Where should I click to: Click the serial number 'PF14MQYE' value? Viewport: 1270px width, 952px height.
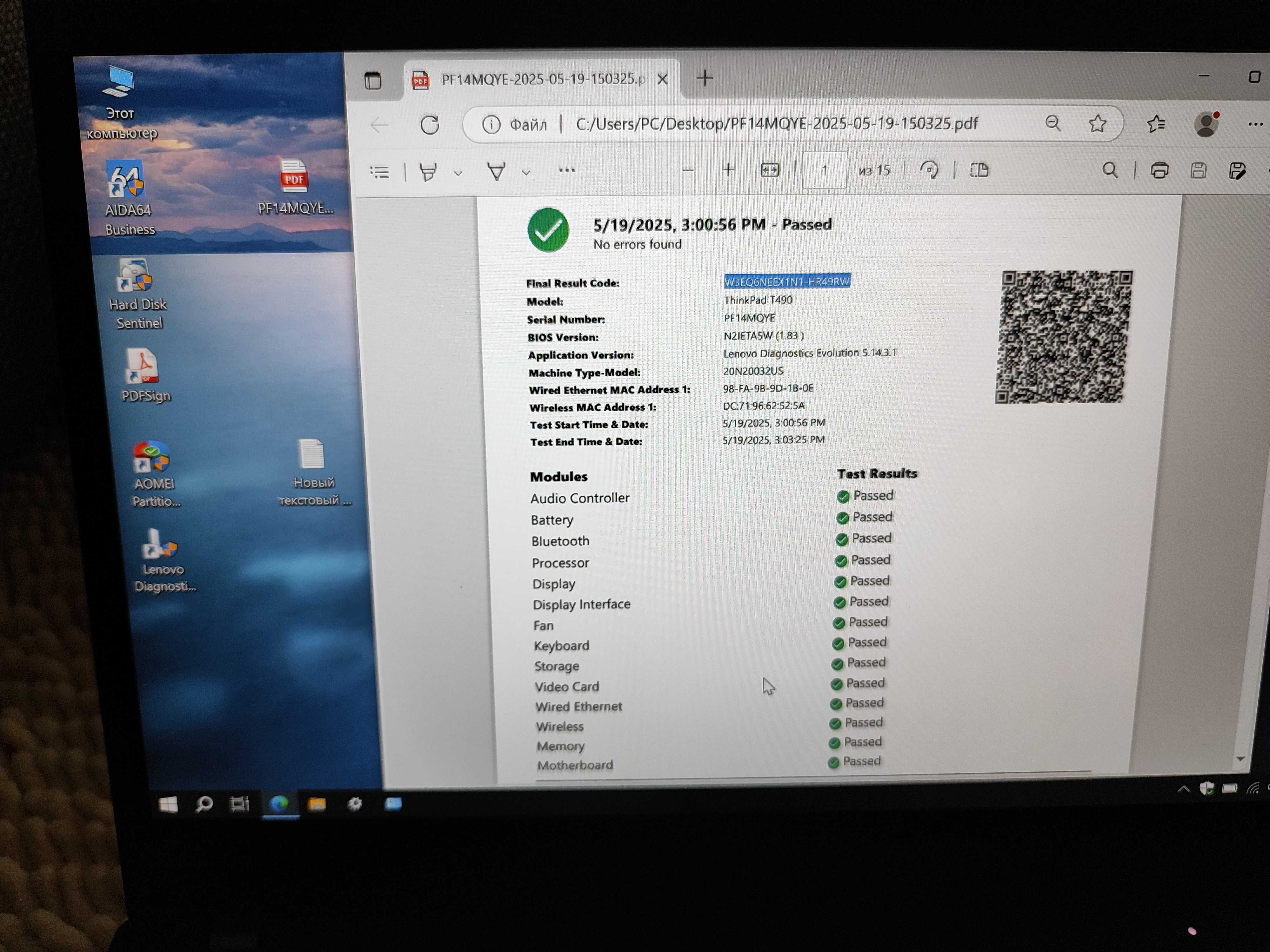click(x=749, y=318)
